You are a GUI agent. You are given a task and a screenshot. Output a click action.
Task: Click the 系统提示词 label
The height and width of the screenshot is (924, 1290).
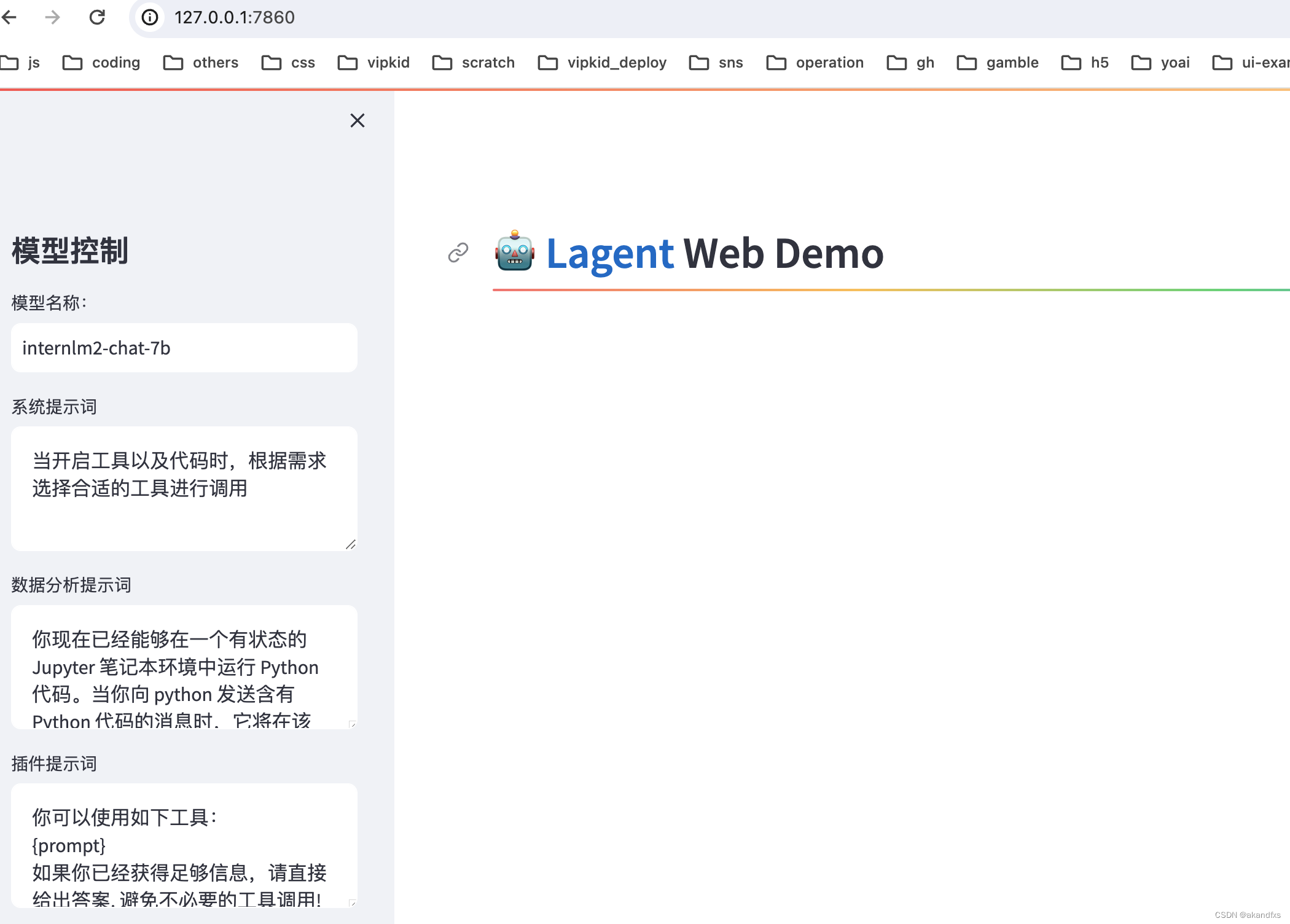(54, 407)
